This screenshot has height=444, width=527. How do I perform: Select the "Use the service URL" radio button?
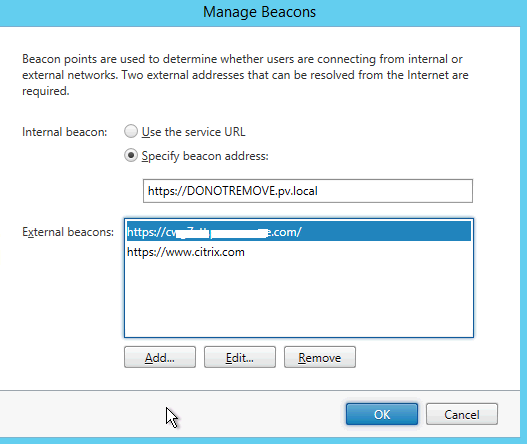coord(131,132)
